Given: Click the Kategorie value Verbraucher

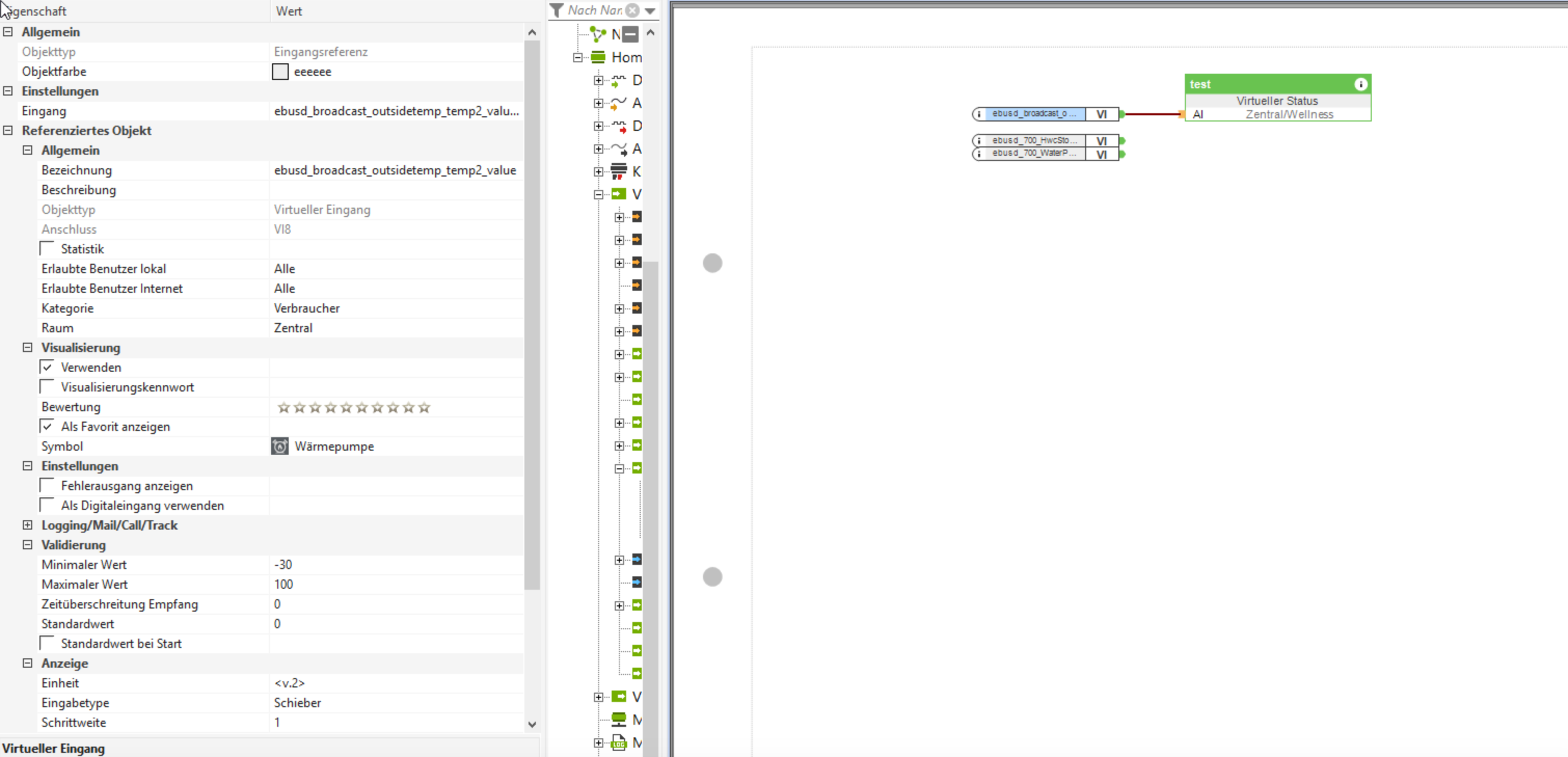Looking at the screenshot, I should tap(307, 308).
